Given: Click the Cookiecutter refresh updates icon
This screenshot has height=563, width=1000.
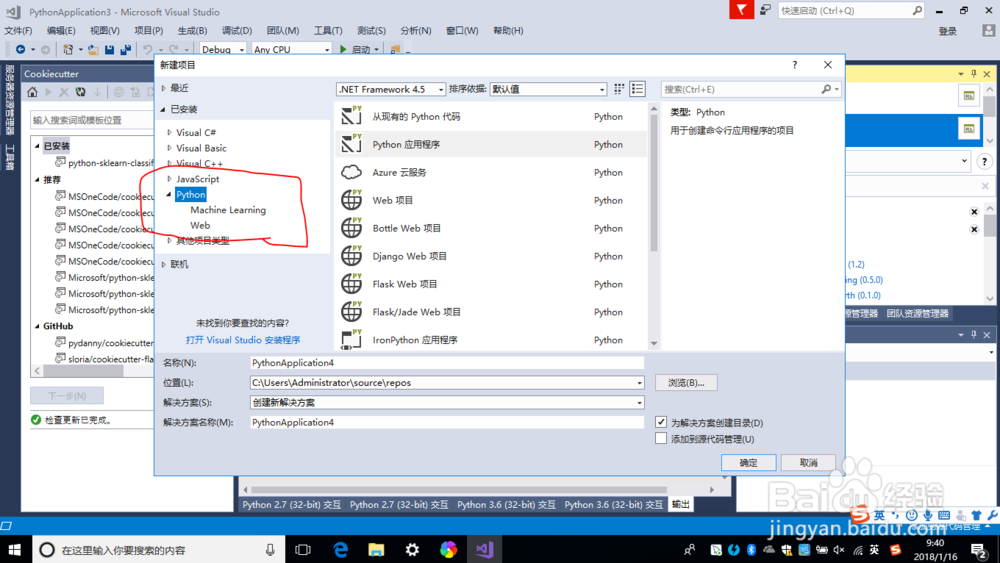Looking at the screenshot, I should pos(80,92).
